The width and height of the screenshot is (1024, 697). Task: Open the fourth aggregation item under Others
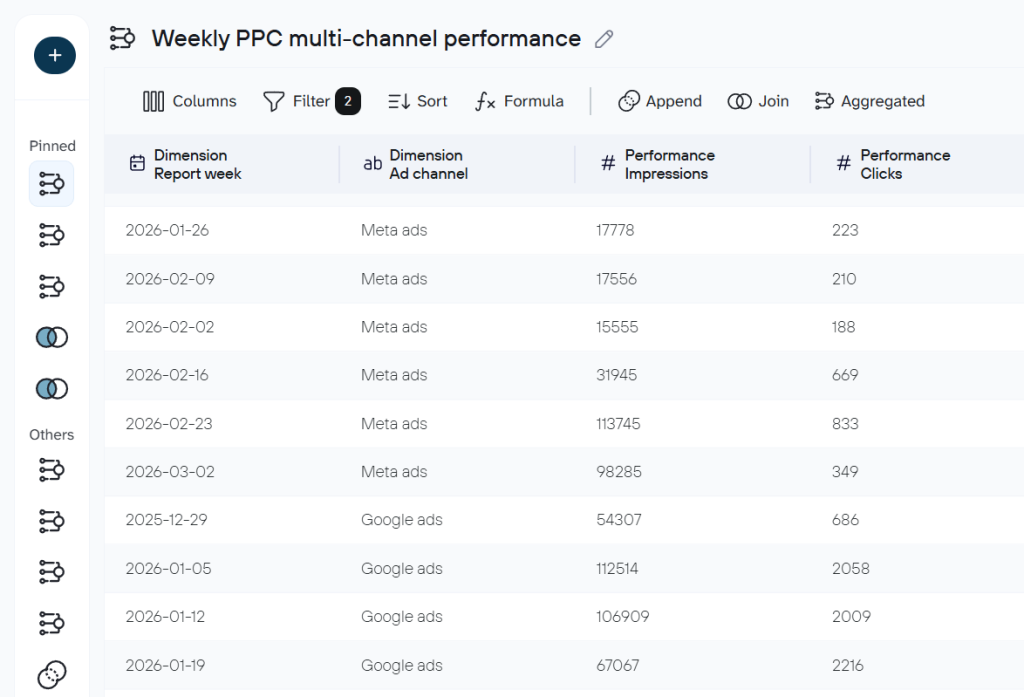[52, 623]
